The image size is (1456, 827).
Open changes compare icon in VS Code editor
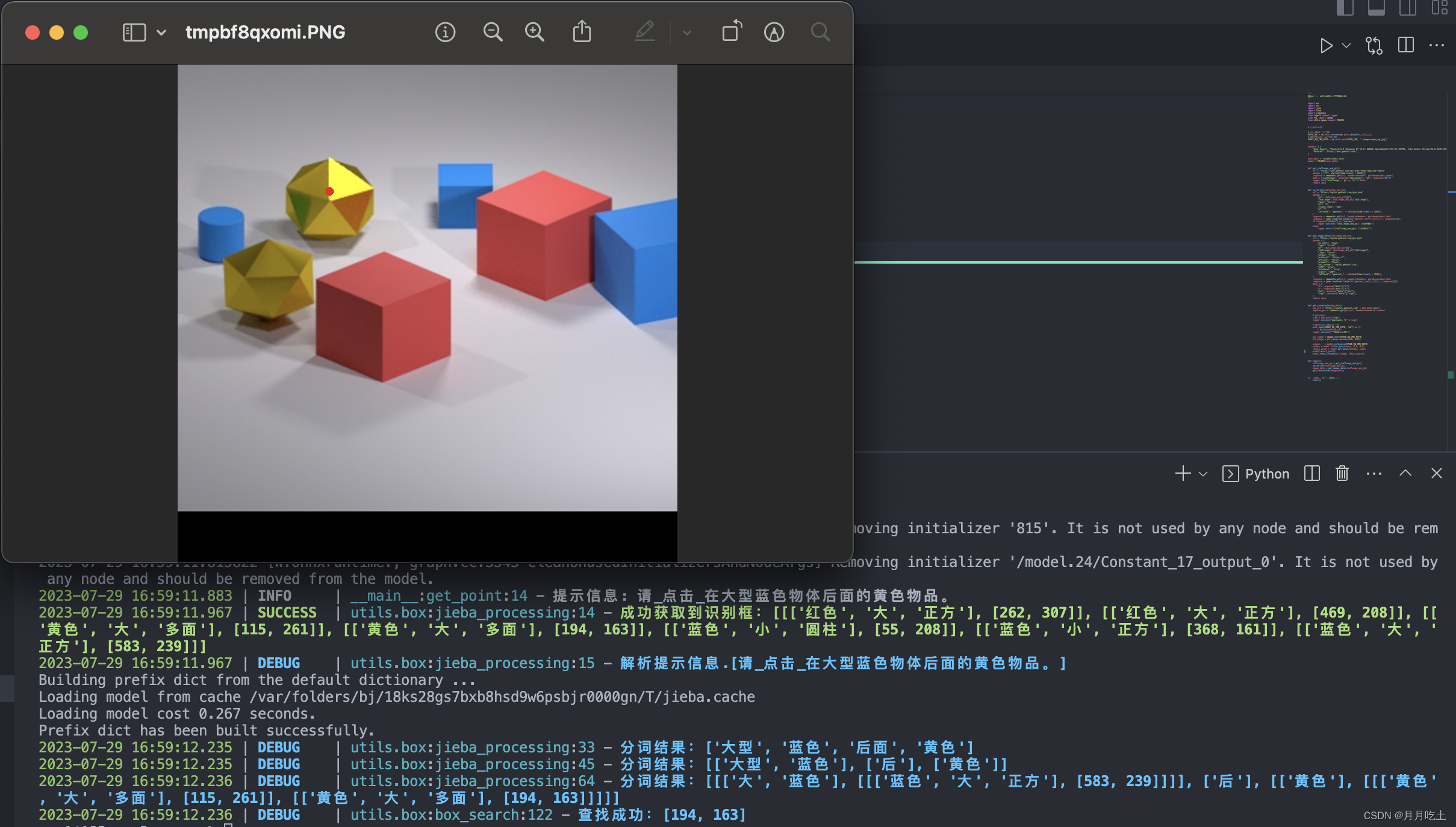point(1374,46)
